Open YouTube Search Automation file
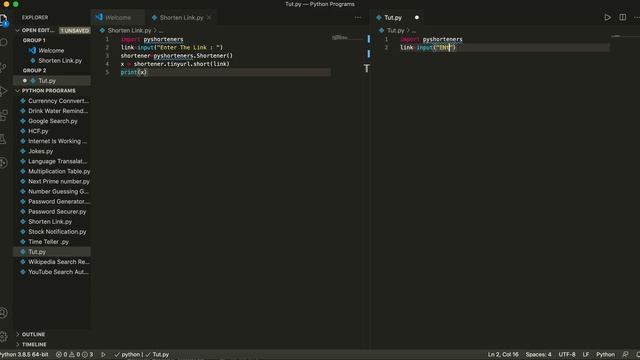640x360 pixels. click(52, 272)
